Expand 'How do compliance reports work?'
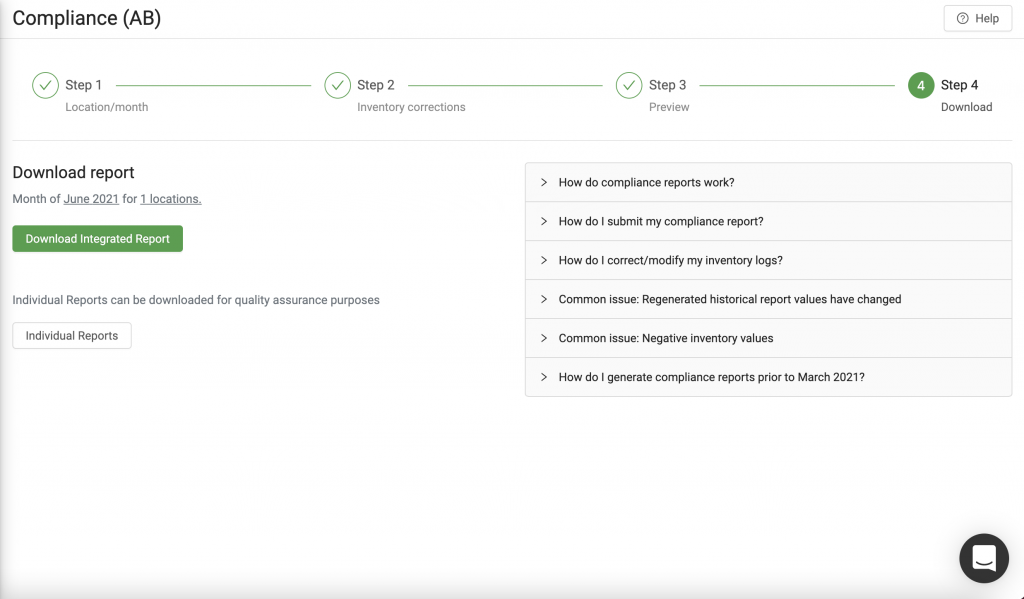The width and height of the screenshot is (1024, 599). click(x=769, y=182)
